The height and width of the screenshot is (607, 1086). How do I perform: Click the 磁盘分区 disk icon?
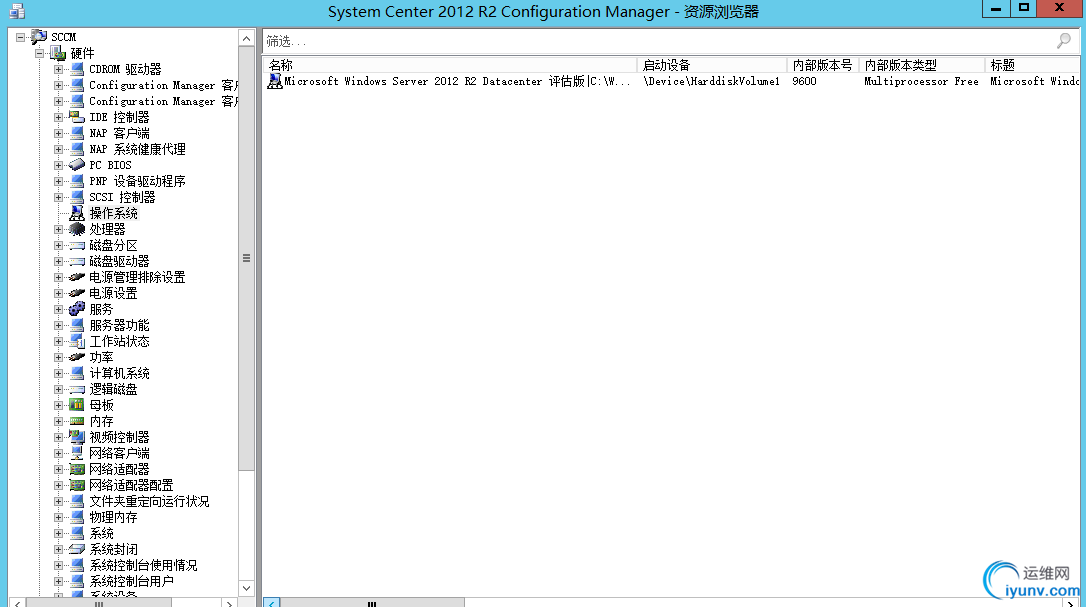click(77, 245)
